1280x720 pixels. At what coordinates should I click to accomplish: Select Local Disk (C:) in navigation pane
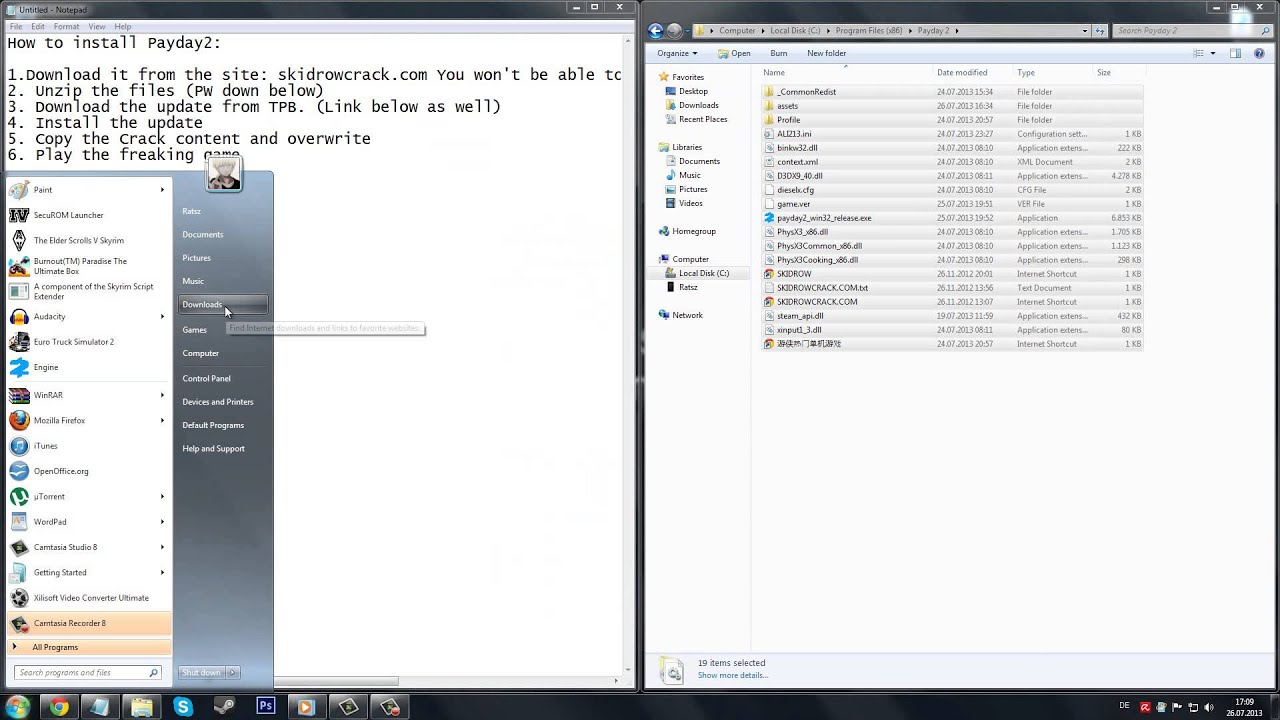click(x=703, y=273)
